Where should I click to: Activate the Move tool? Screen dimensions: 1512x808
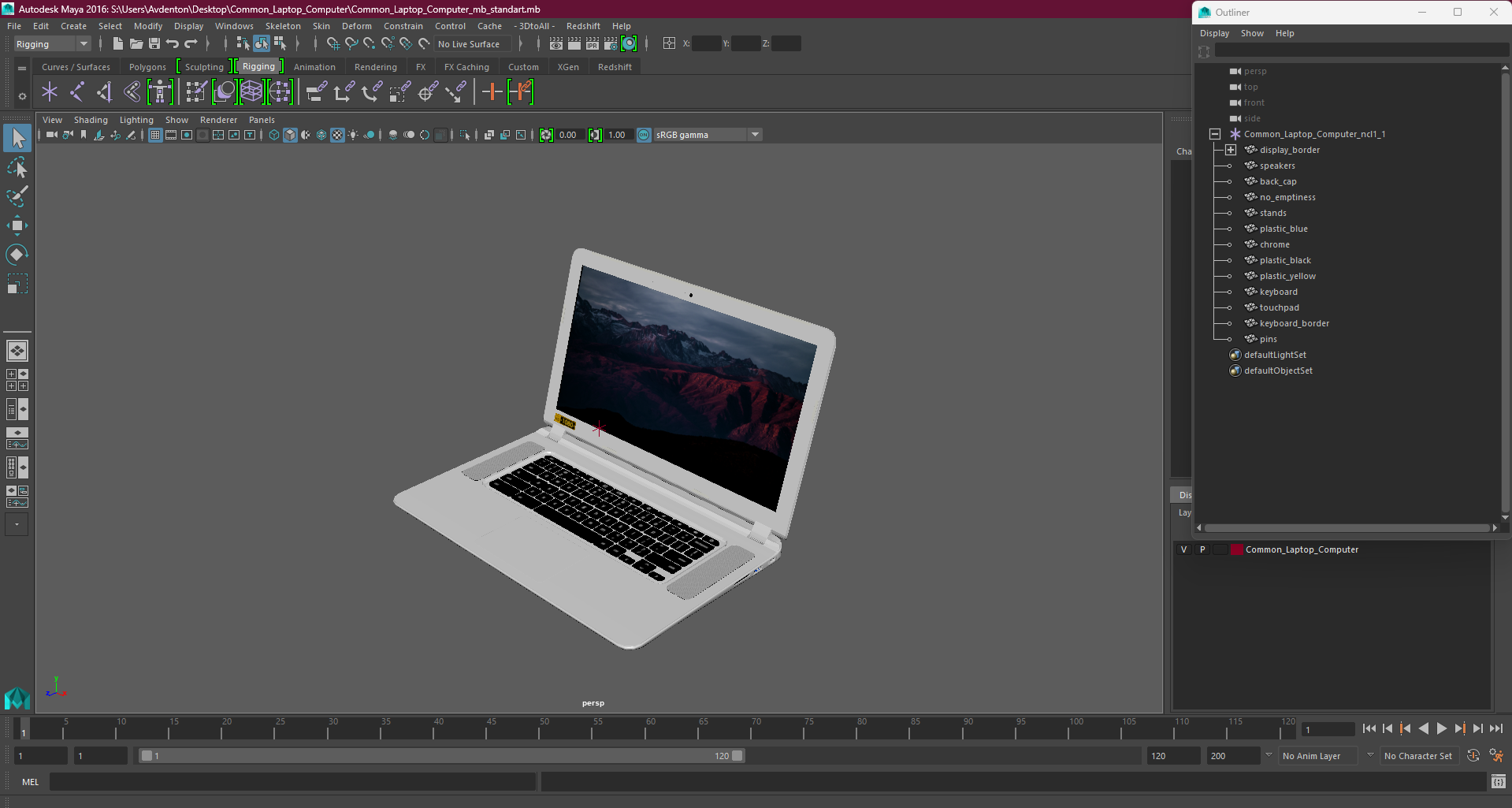click(x=17, y=225)
